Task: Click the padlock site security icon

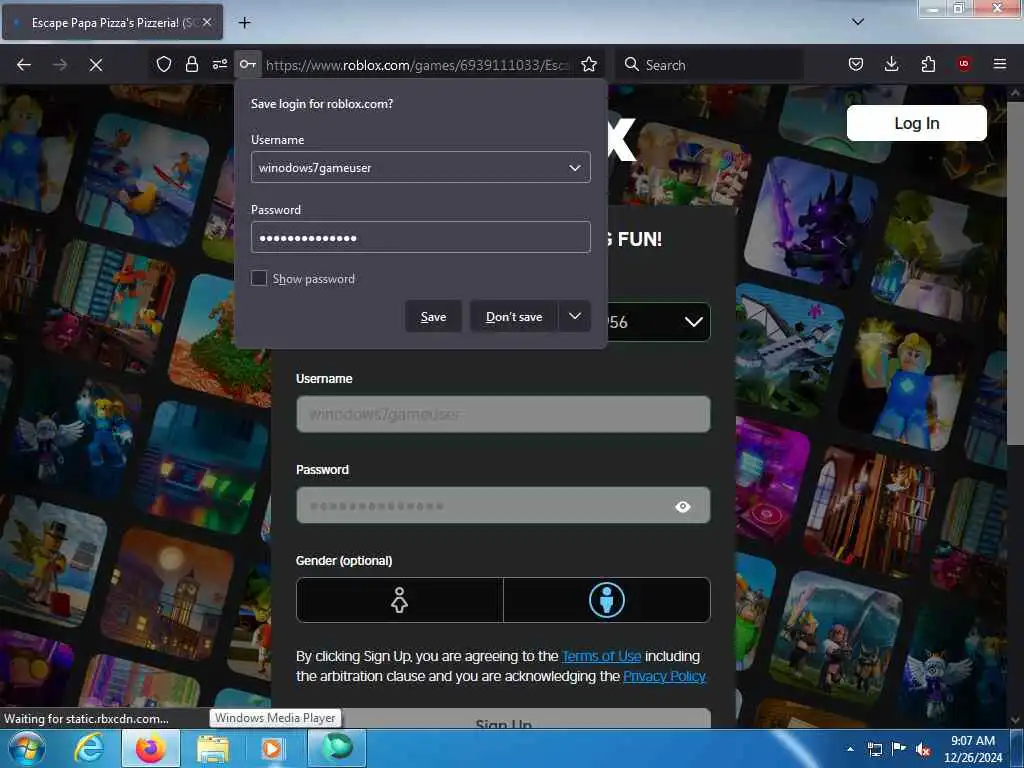Action: pyautogui.click(x=191, y=64)
